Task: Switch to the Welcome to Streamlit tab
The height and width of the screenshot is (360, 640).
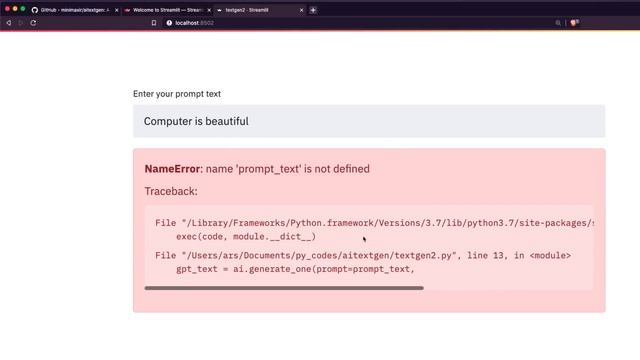Action: pyautogui.click(x=167, y=10)
